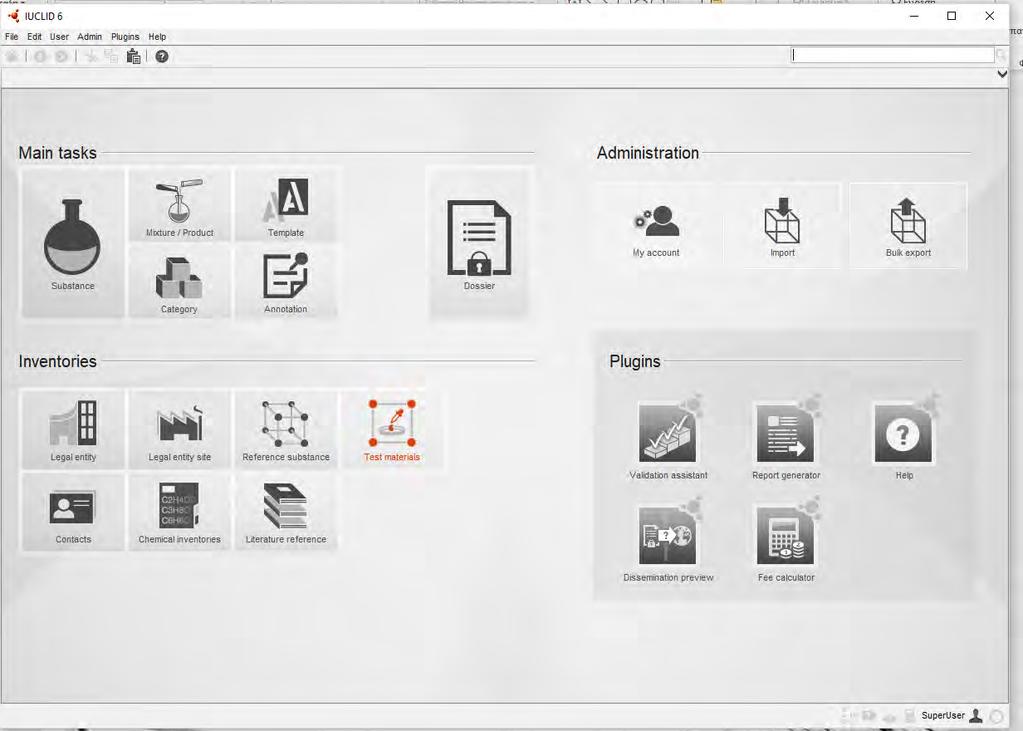Screen dimensions: 1023x731
Task: Click the home toolbar icon
Action: point(12,57)
